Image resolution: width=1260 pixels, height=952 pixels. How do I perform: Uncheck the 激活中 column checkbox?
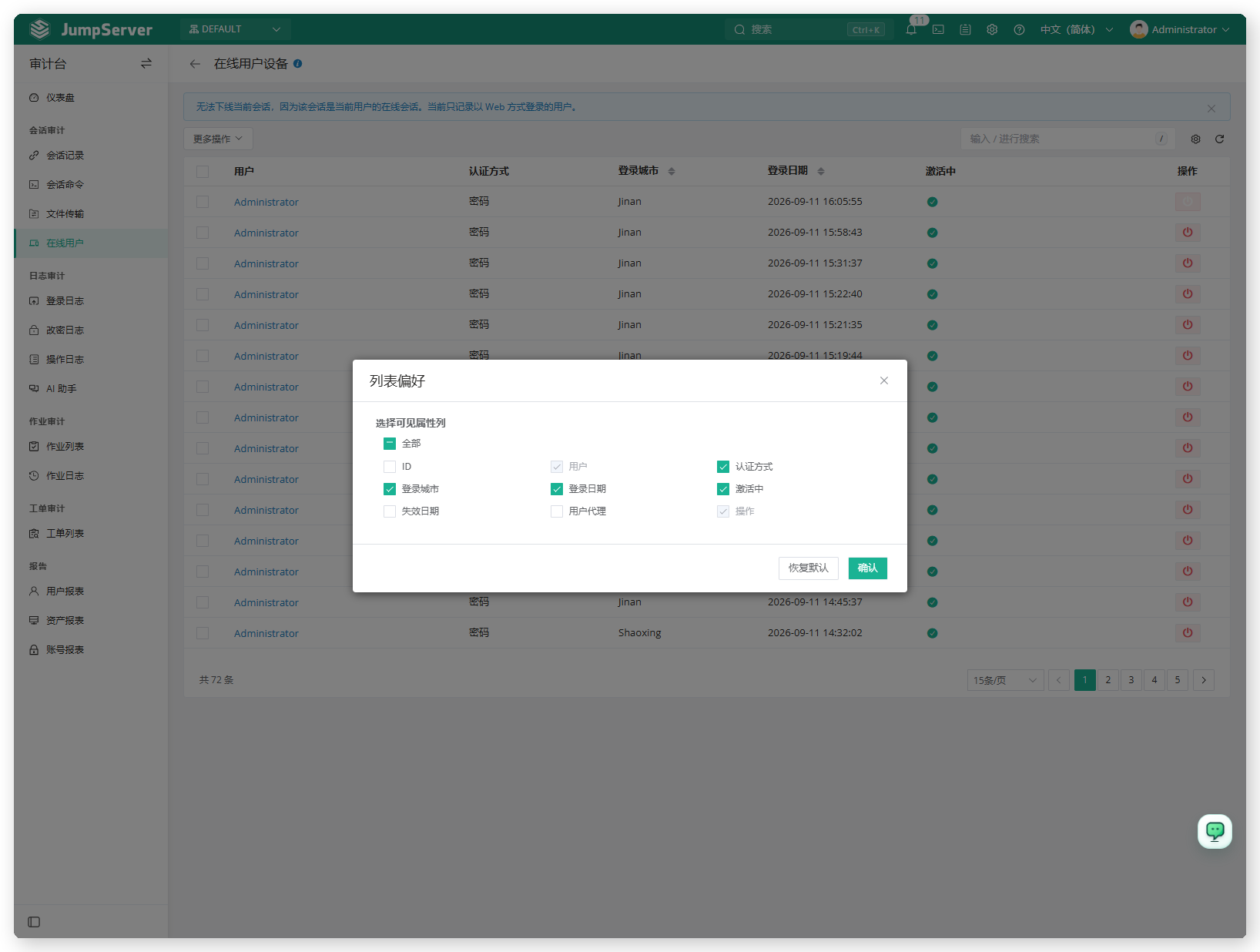coord(723,489)
